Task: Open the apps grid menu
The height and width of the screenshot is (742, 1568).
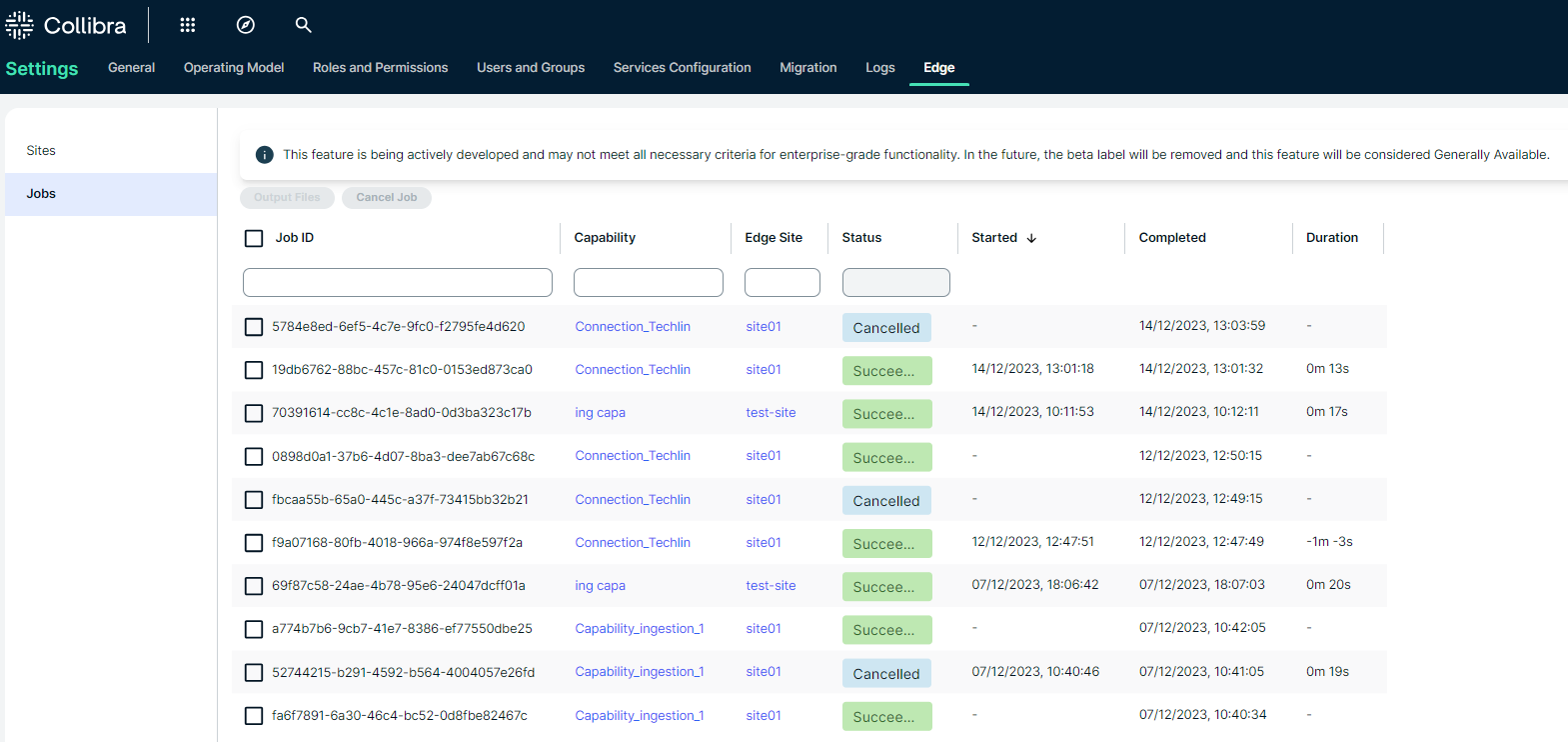Action: (x=188, y=25)
